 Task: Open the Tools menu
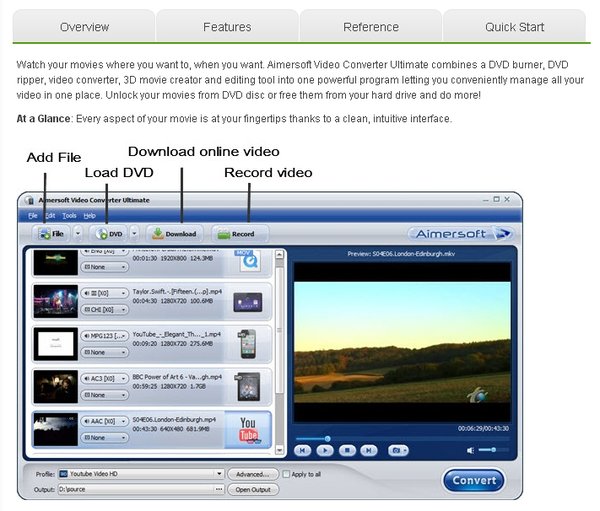[x=69, y=216]
